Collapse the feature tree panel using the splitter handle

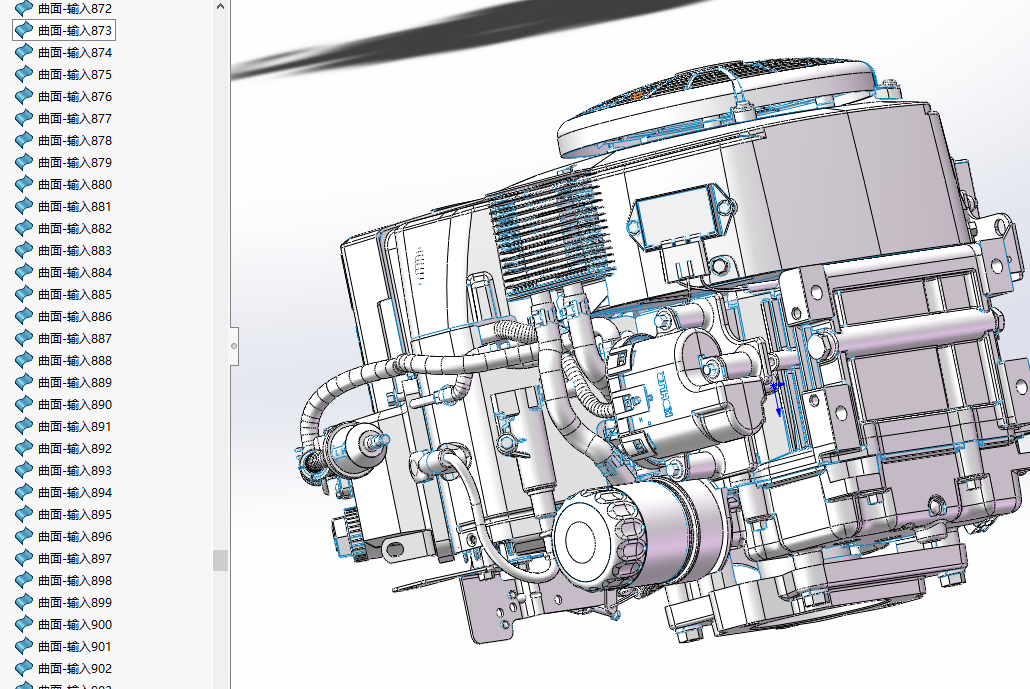234,345
